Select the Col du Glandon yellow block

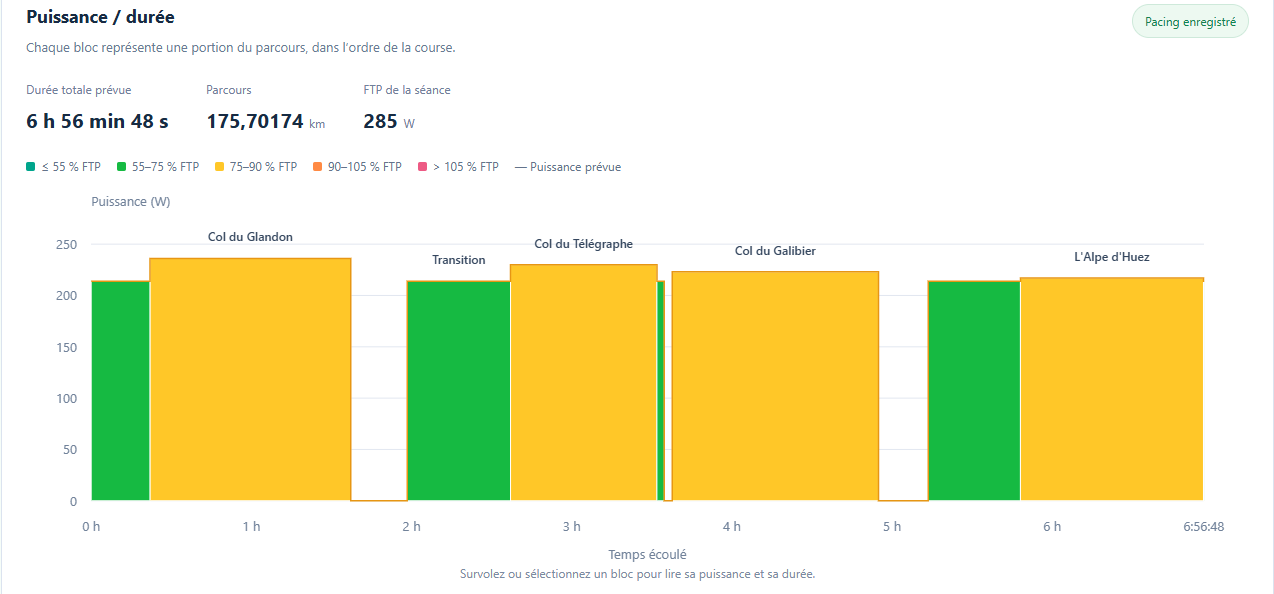tap(250, 379)
